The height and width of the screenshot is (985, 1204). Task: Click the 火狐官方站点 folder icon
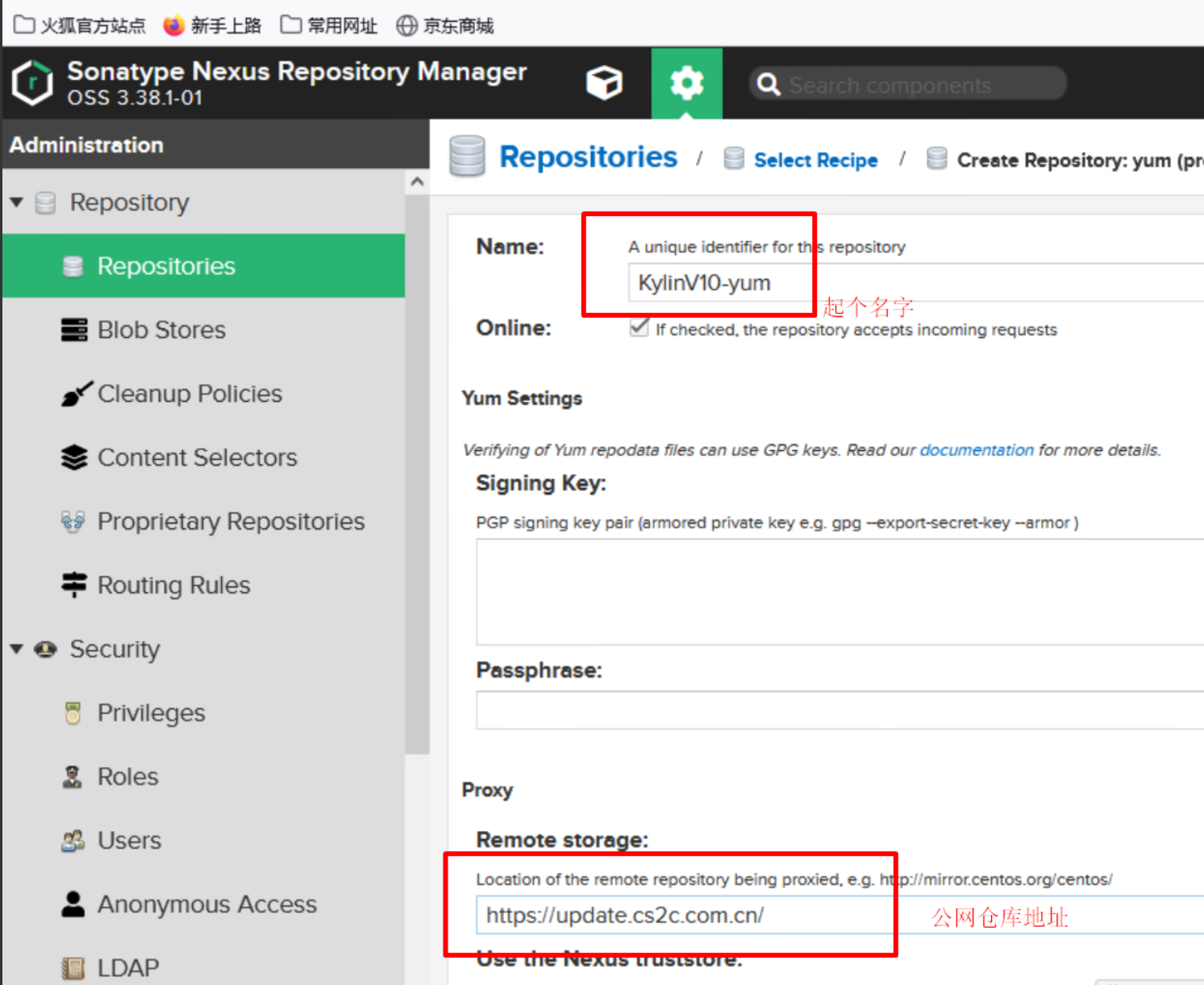(x=24, y=25)
